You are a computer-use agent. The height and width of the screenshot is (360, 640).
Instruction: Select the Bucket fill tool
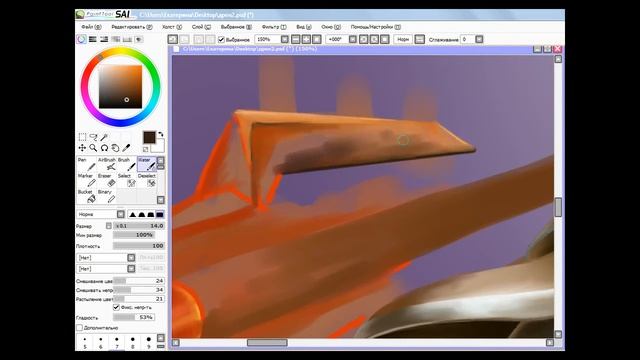(x=87, y=196)
